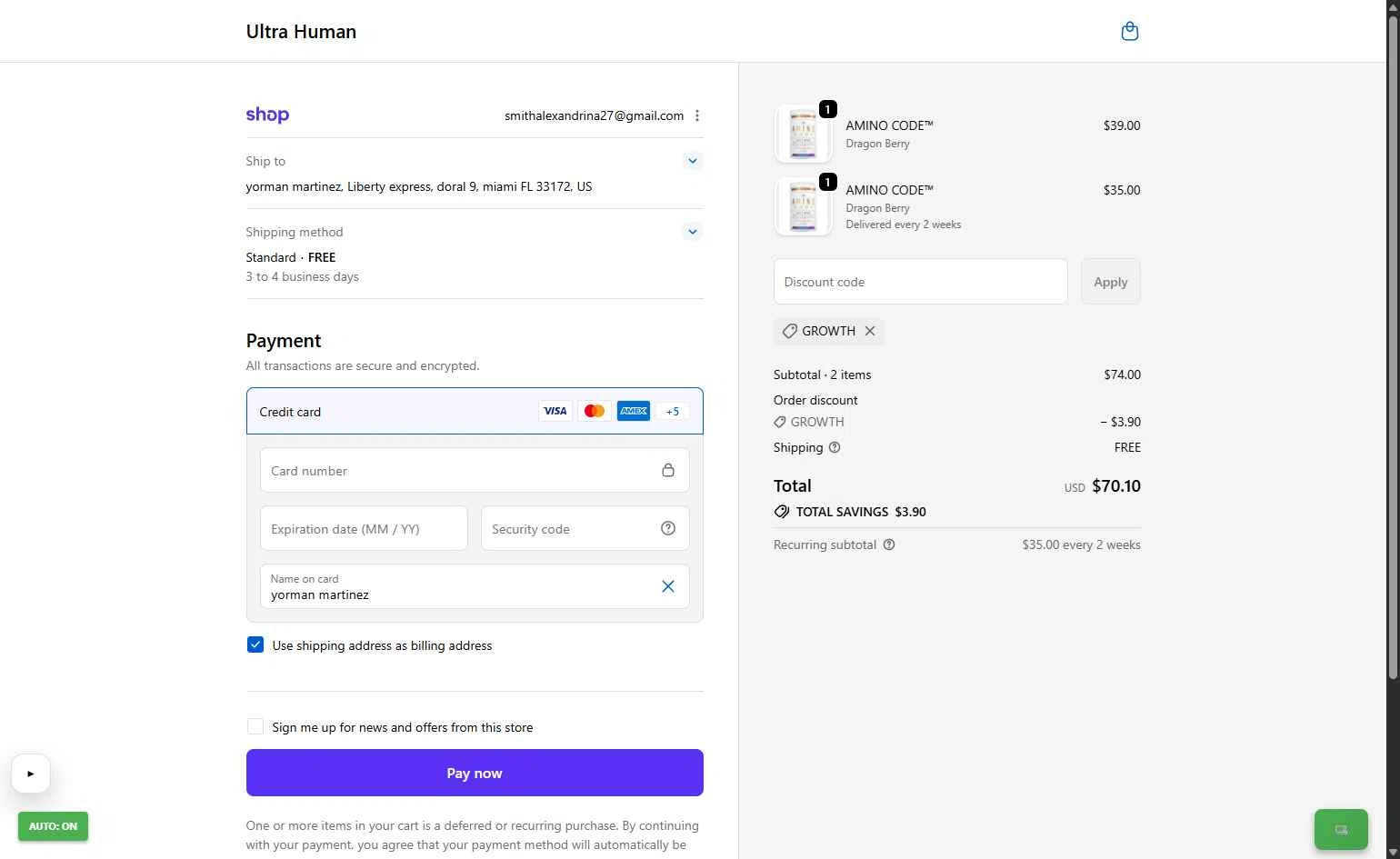Click the Mastercard logo
This screenshot has width=1400, height=859.
[595, 411]
